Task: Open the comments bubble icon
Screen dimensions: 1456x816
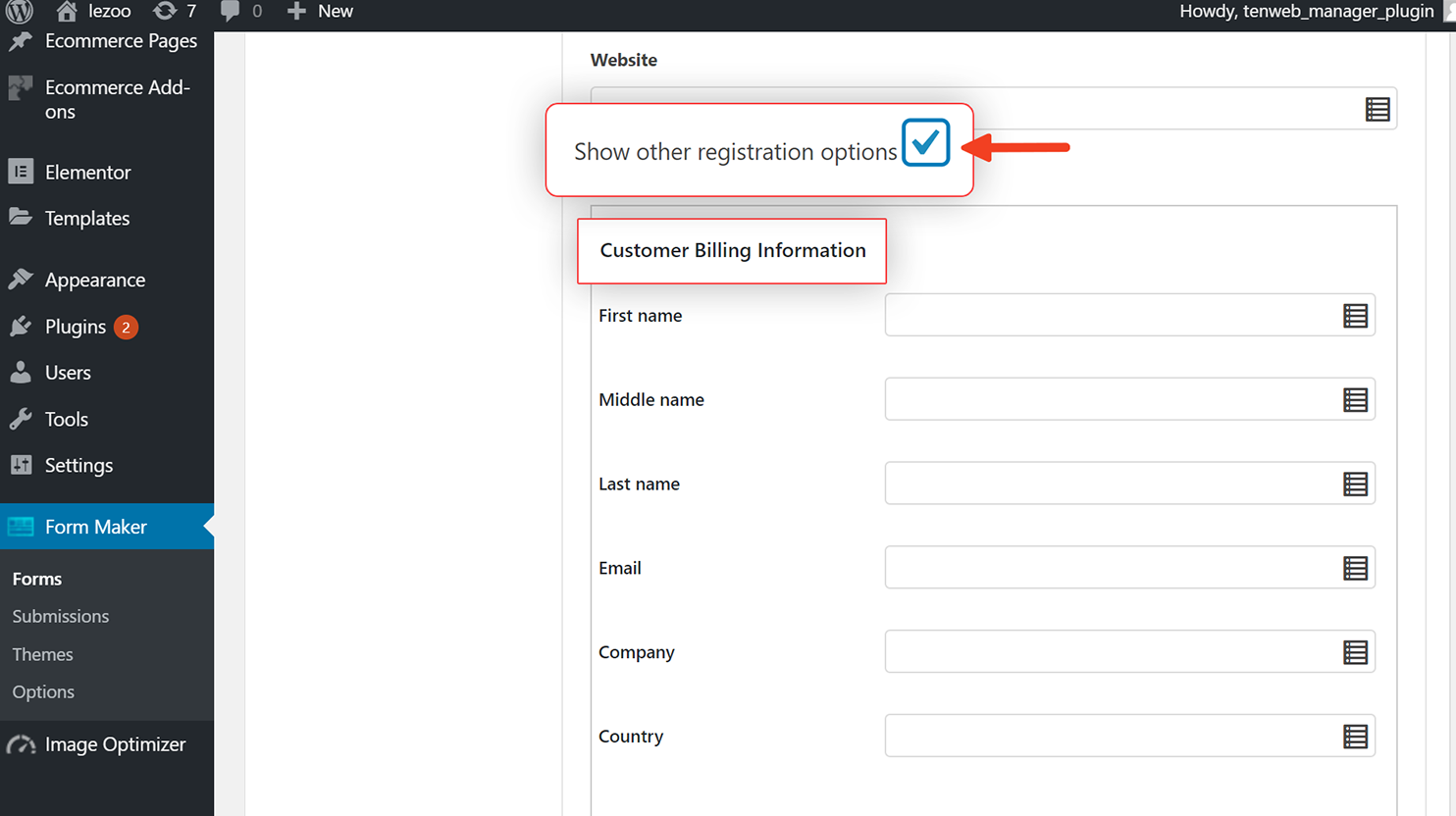Action: point(231,11)
